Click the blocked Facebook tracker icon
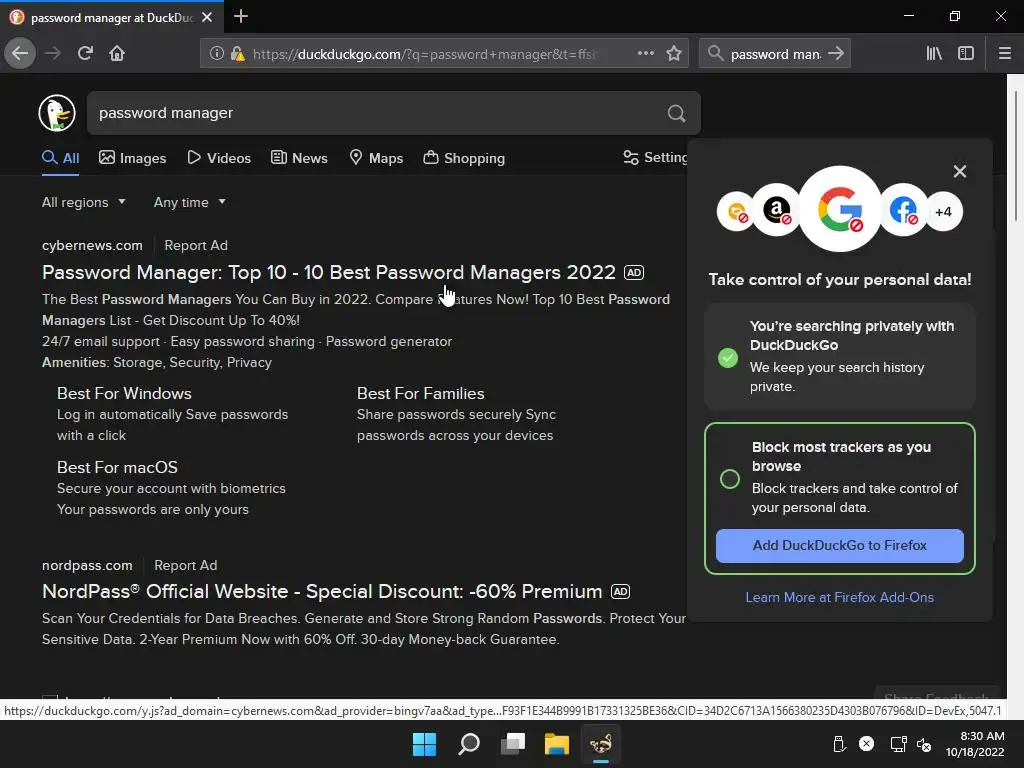1024x768 pixels. (904, 211)
